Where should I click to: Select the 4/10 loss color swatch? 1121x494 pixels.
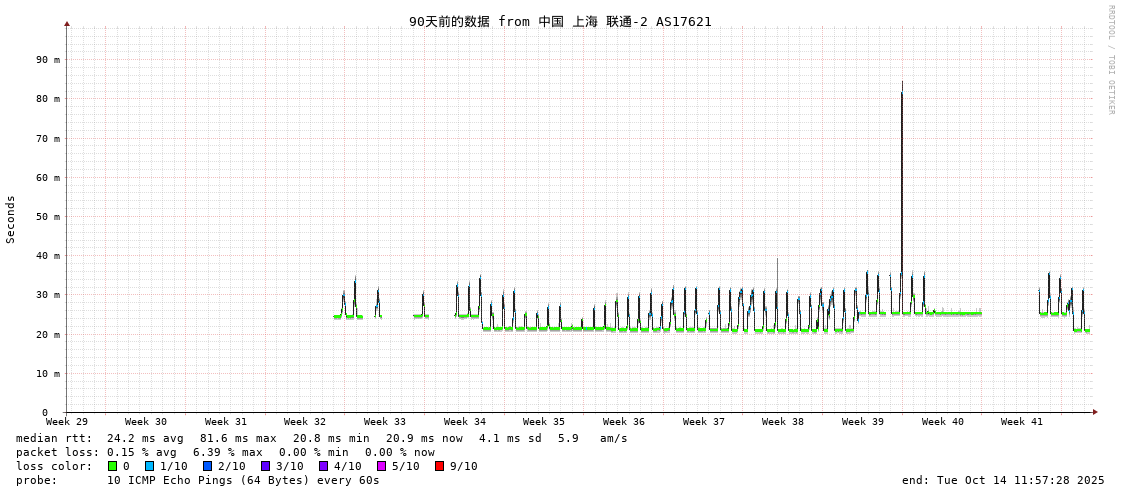coord(323,466)
